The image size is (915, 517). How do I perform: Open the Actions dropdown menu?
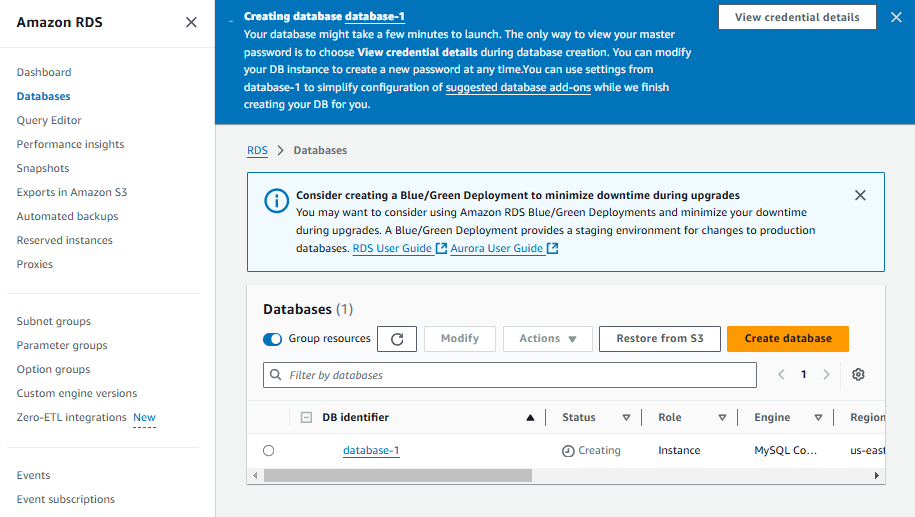548,339
